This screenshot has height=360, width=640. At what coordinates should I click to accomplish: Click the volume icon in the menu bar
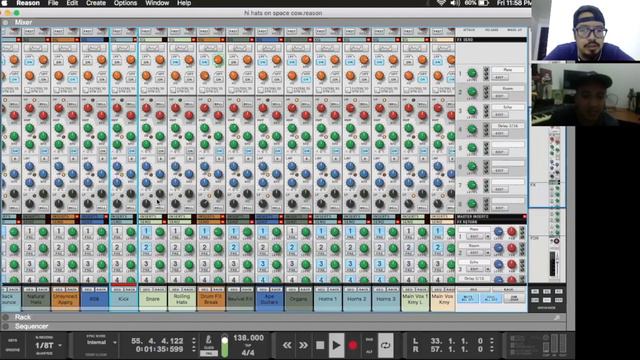(455, 3)
